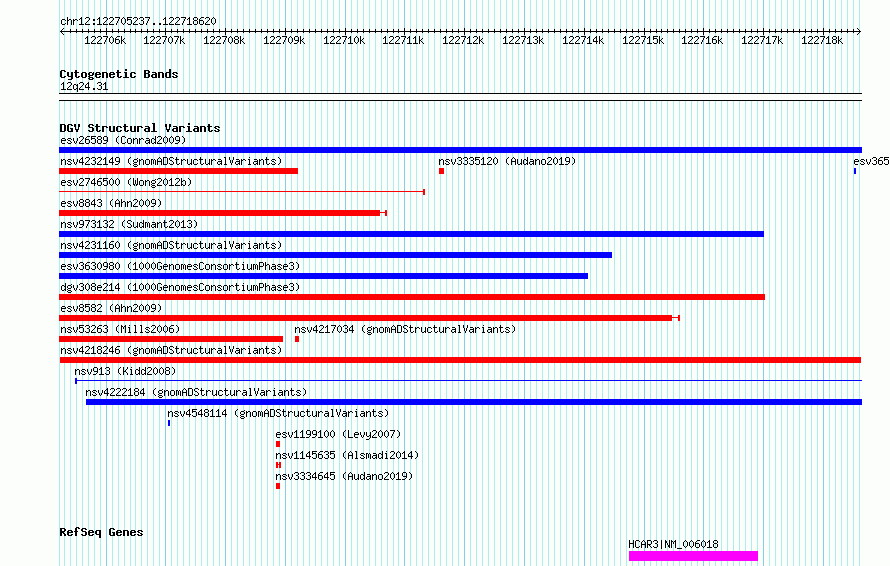The image size is (890, 566).
Task: Open the esv3630980 (1000GenomesConsortiumPhase3) label
Action: [180, 266]
